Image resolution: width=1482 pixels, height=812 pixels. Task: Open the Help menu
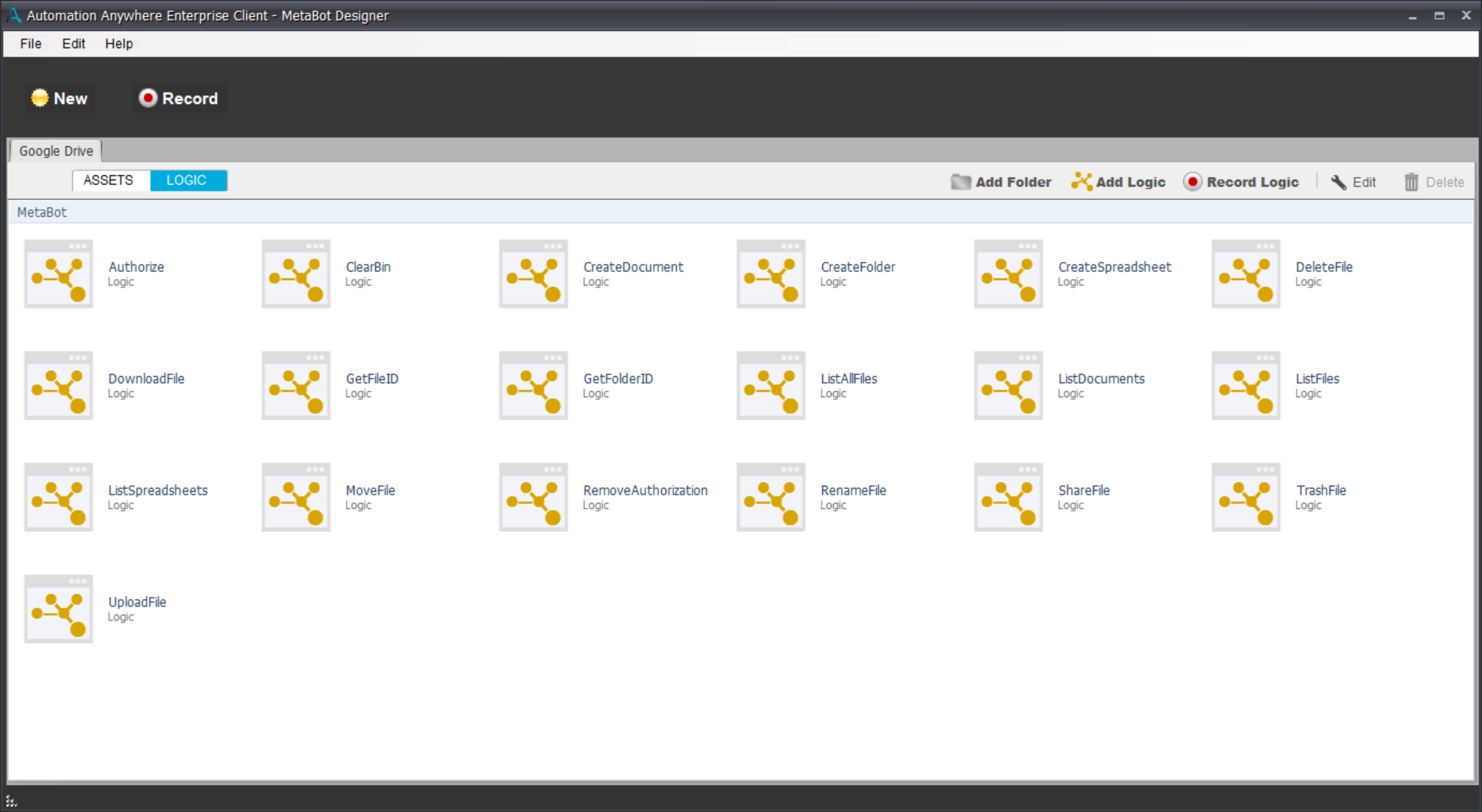click(119, 44)
